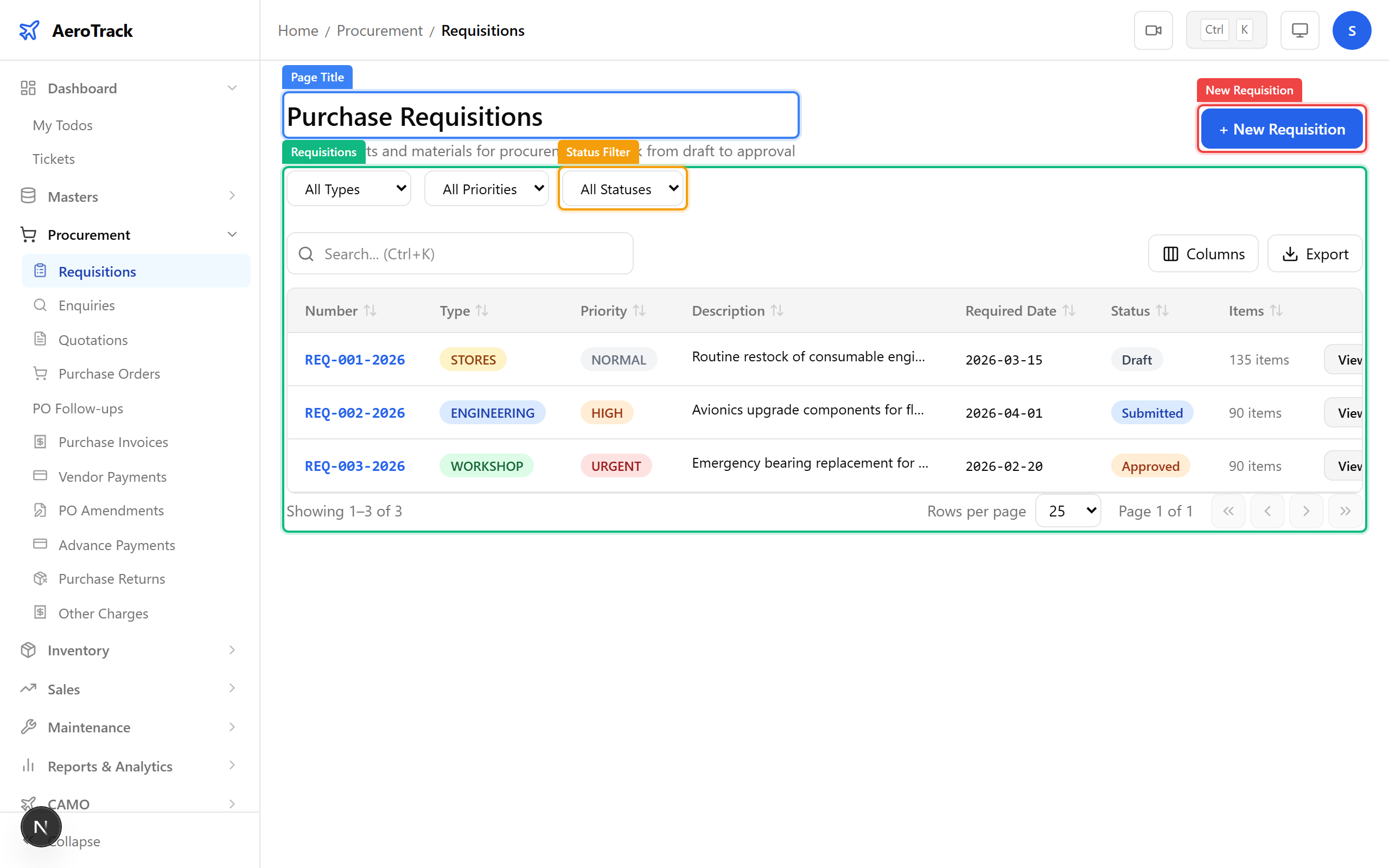
Task: Click the AeroTrack airplane logo
Action: point(29,30)
